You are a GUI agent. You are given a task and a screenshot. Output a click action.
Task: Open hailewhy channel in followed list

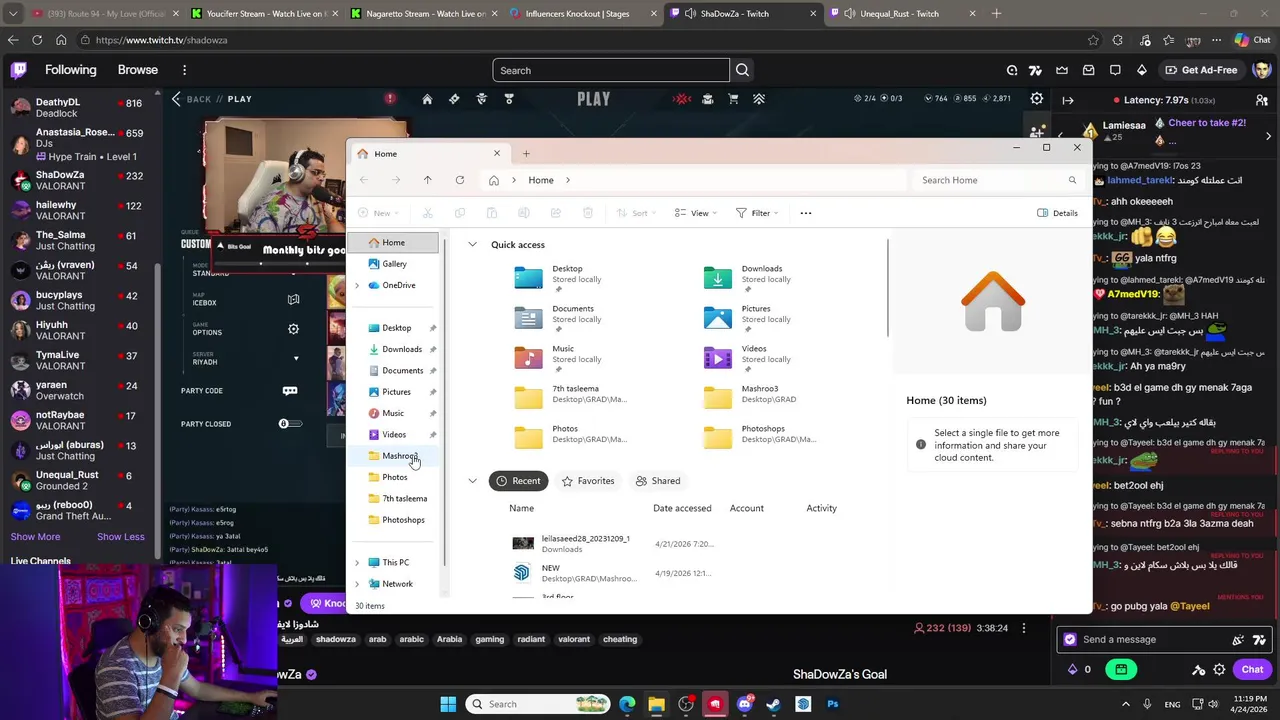(76, 210)
